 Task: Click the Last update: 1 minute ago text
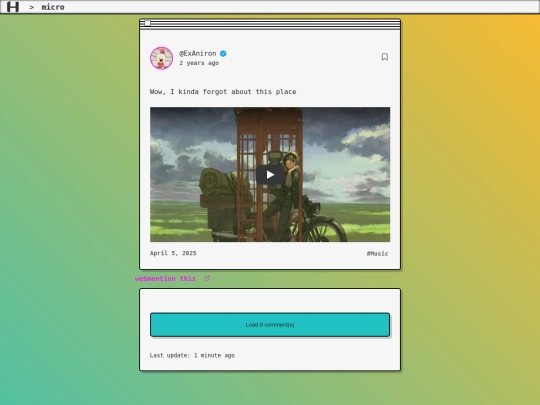coord(192,355)
